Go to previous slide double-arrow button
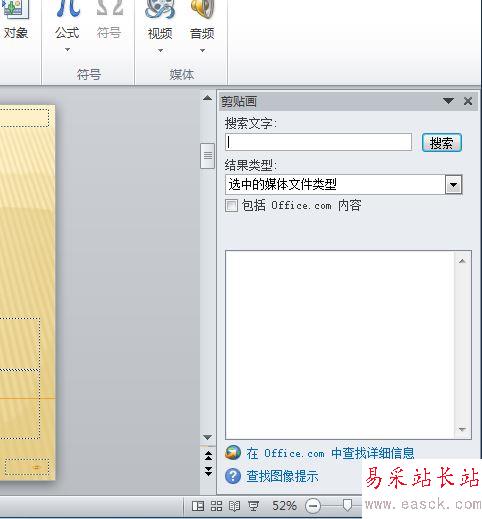Viewport: 482px width, 519px height. (208, 455)
